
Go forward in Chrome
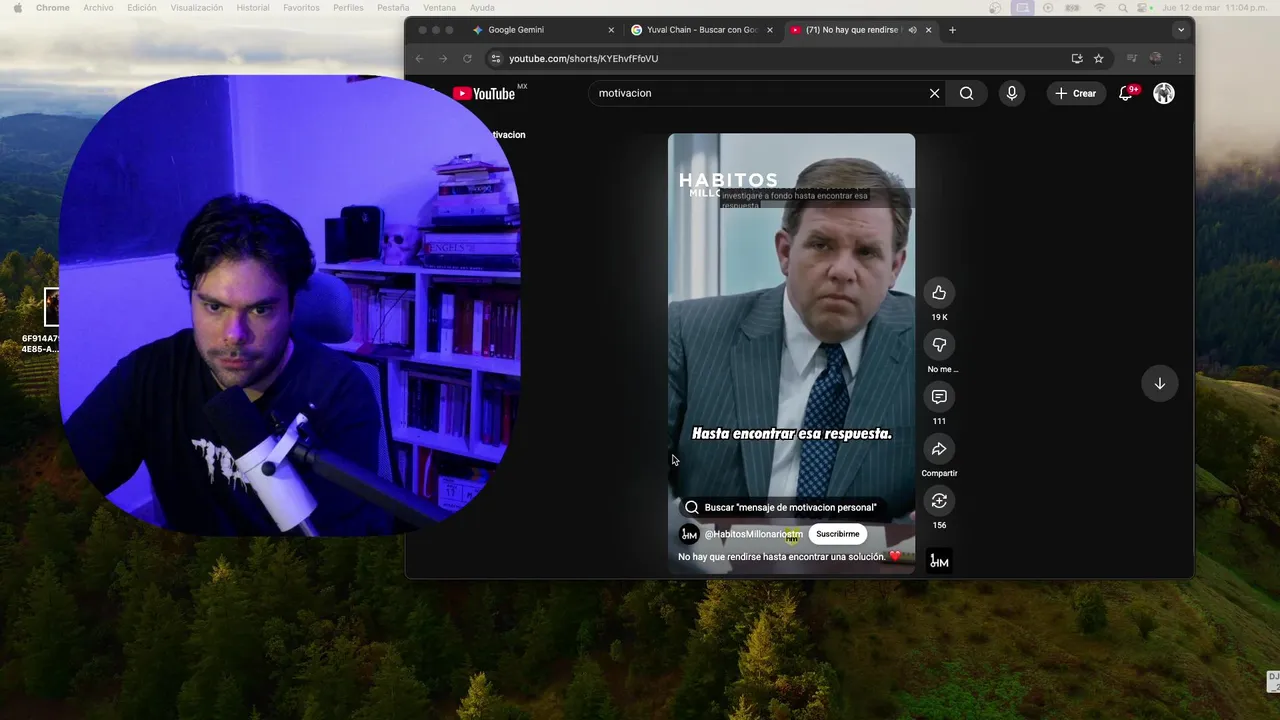point(443,59)
